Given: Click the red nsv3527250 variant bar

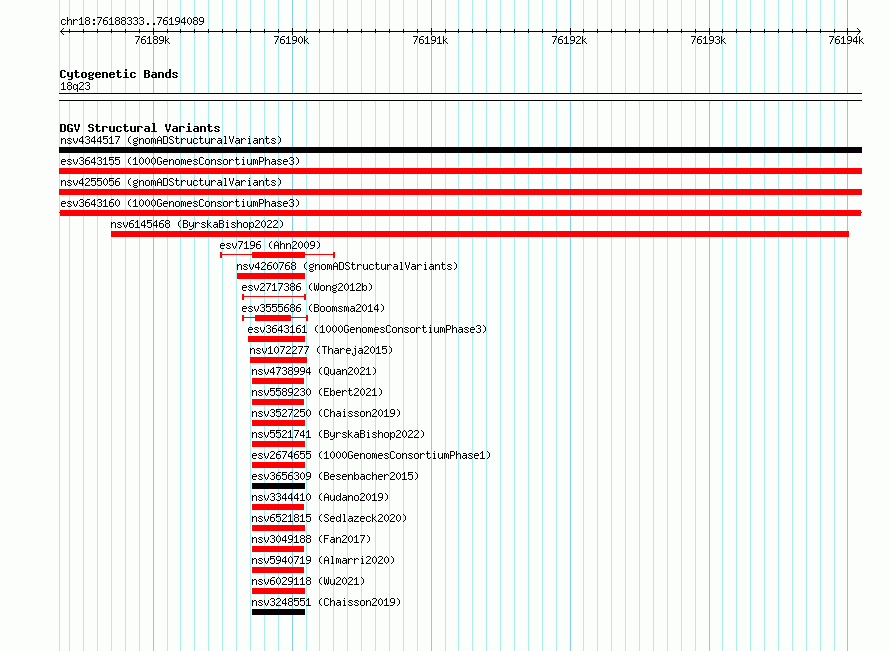Looking at the screenshot, I should point(279,423).
